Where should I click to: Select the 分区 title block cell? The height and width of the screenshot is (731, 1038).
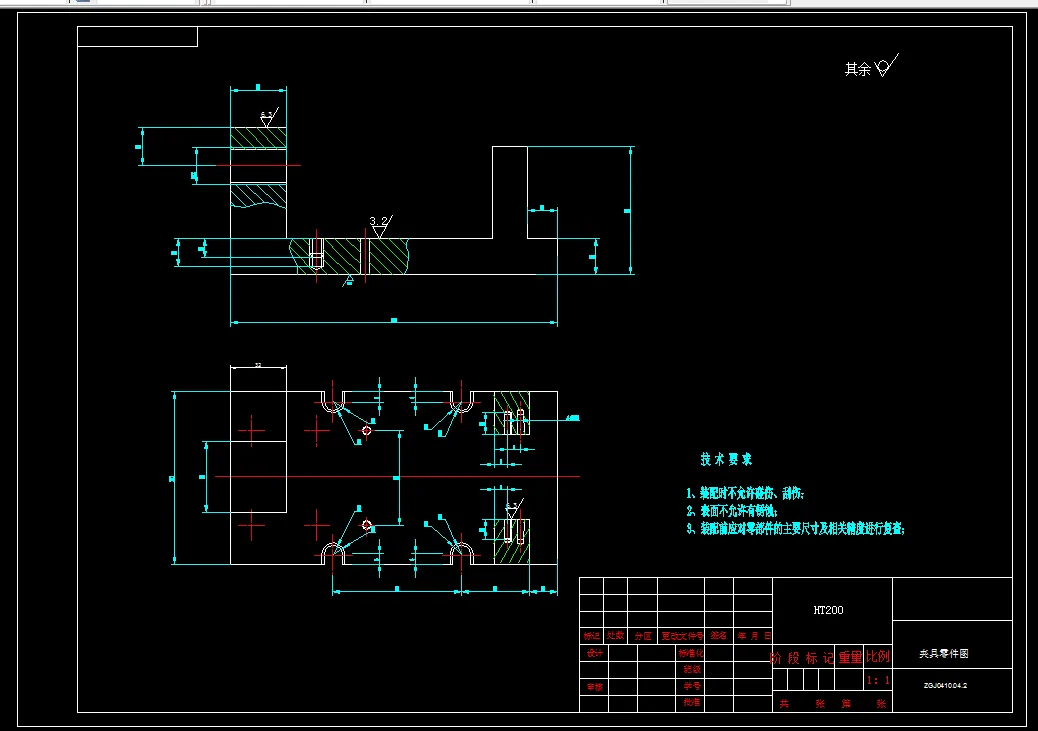pyautogui.click(x=643, y=636)
